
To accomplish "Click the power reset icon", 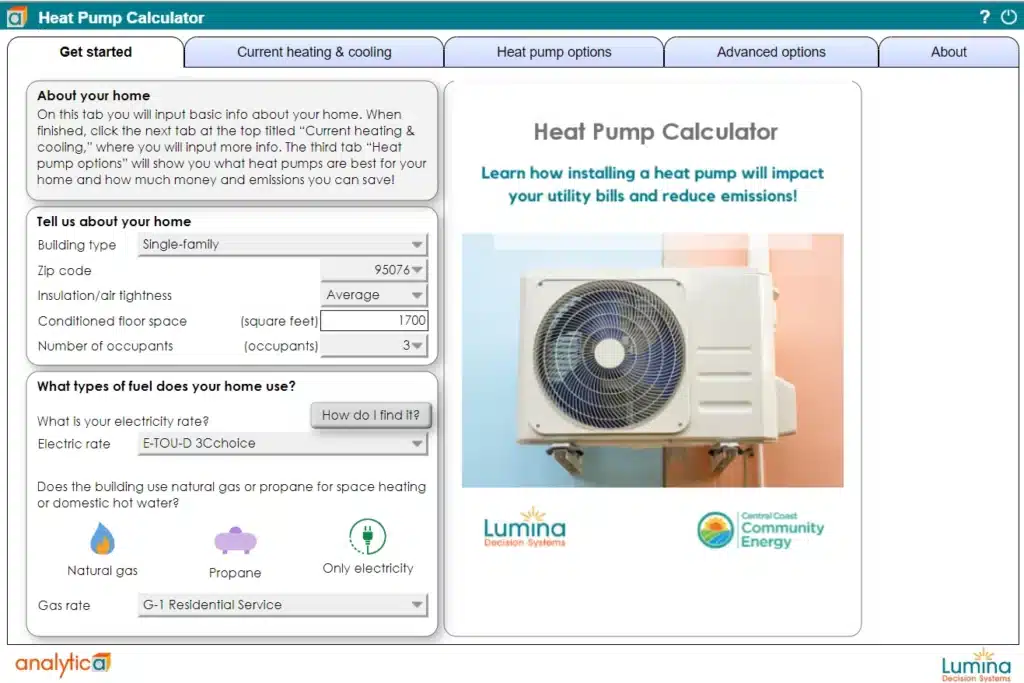I will click(x=1008, y=17).
